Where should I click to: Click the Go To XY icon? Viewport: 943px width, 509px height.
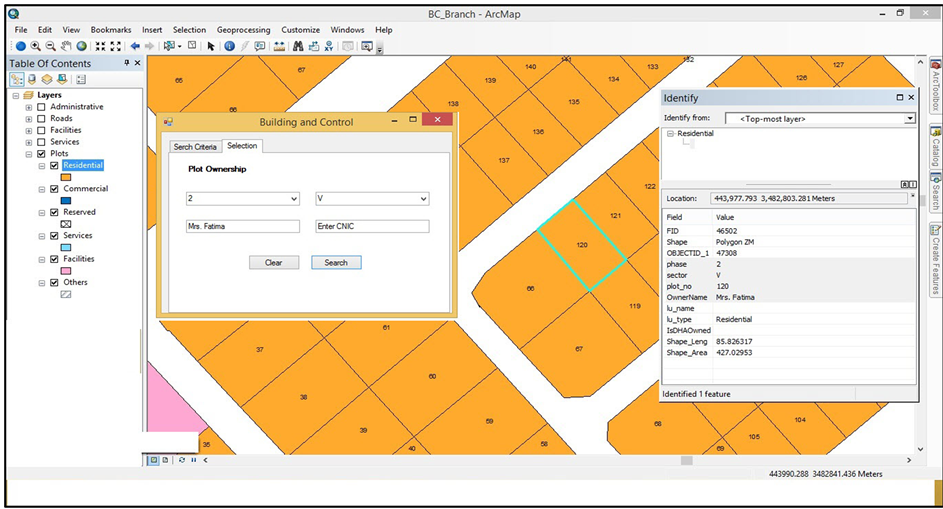point(328,46)
